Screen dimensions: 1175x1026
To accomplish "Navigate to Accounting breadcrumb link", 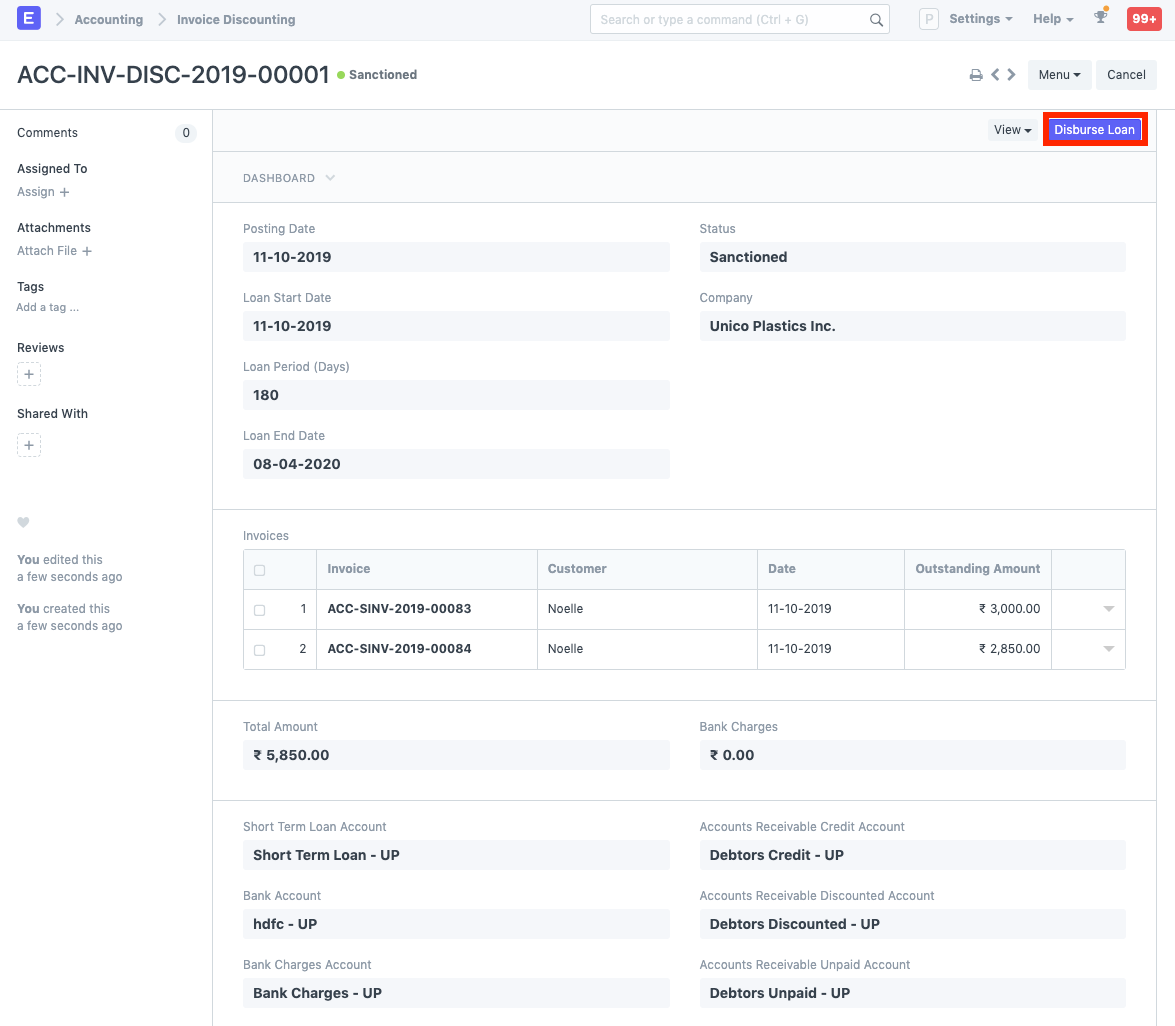I will [x=108, y=19].
